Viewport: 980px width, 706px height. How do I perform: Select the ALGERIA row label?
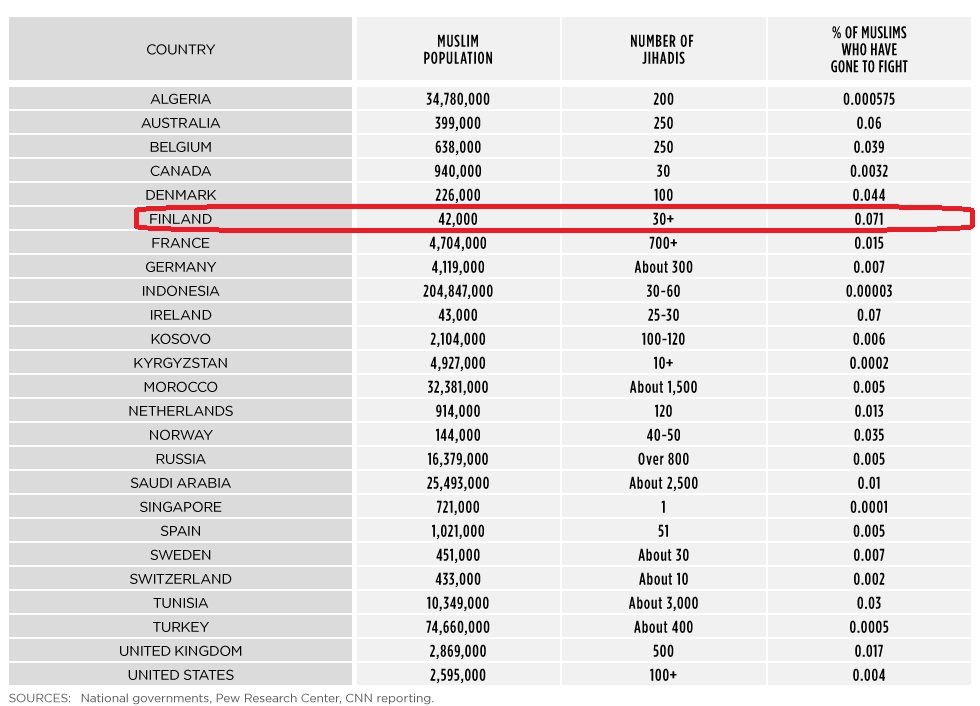181,99
